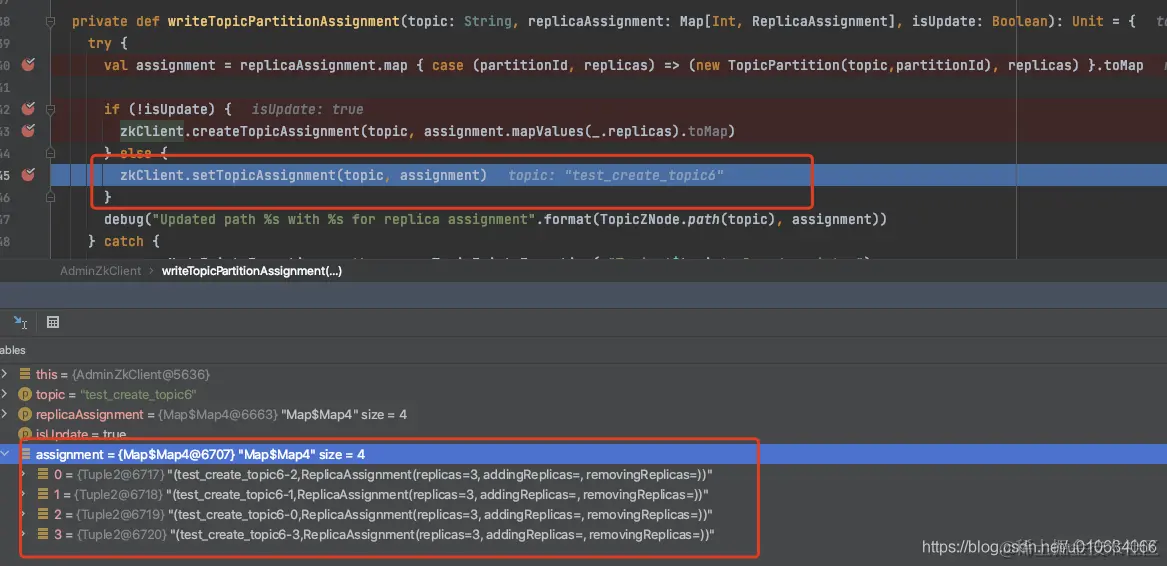The height and width of the screenshot is (566, 1167).
Task: Collapse the if (!isUpdate) block fold marker
Action: click(51, 109)
